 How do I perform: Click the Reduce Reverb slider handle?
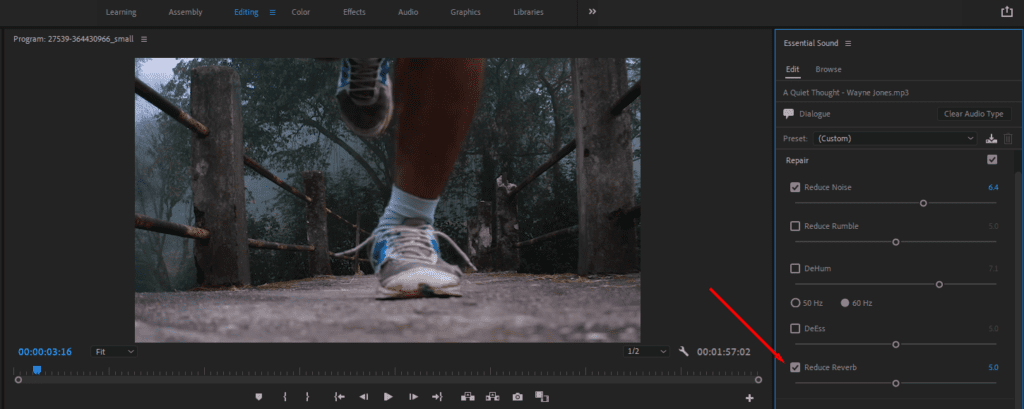point(896,383)
